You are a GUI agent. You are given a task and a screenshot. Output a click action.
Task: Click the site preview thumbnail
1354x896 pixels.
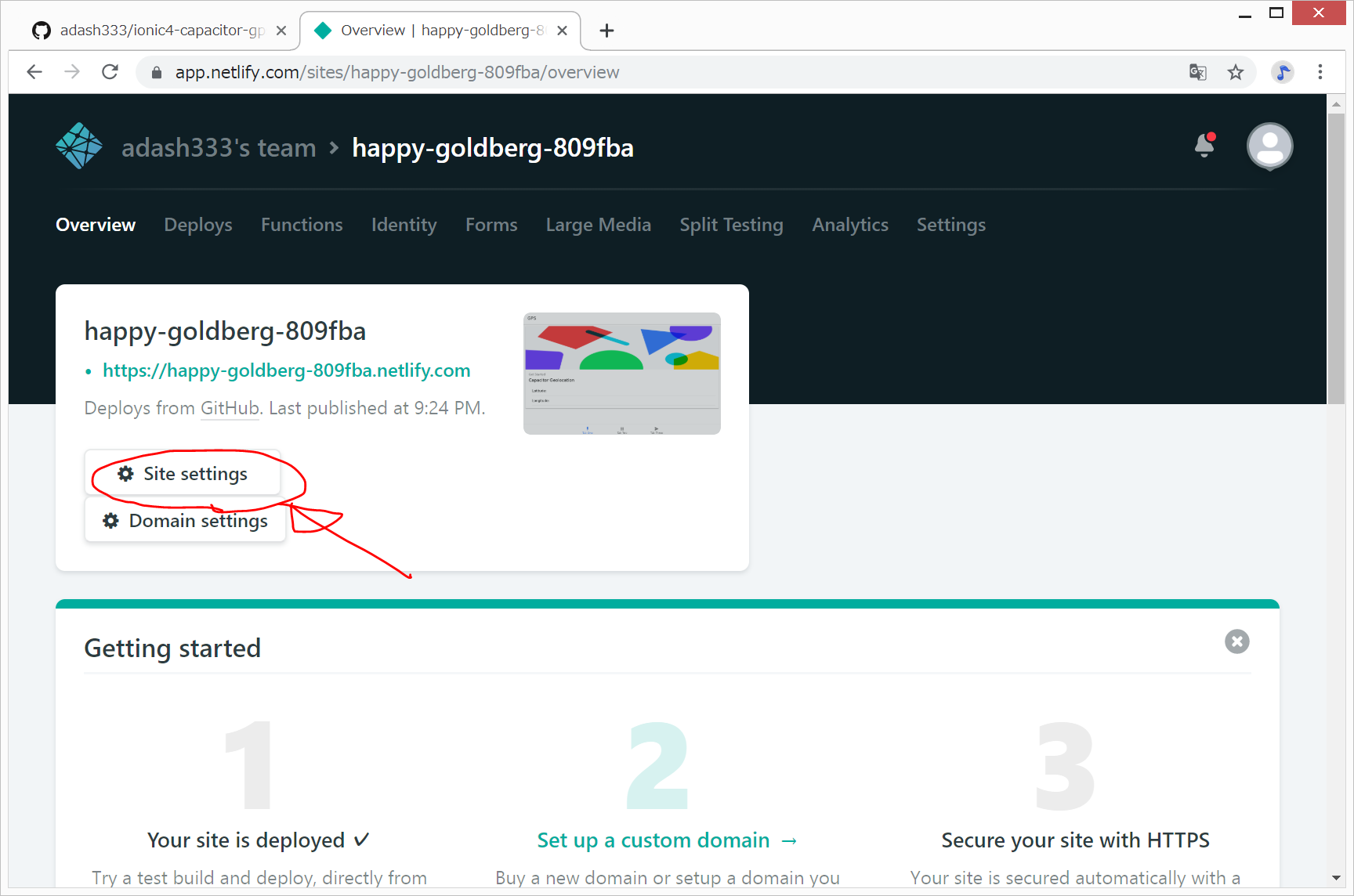621,374
